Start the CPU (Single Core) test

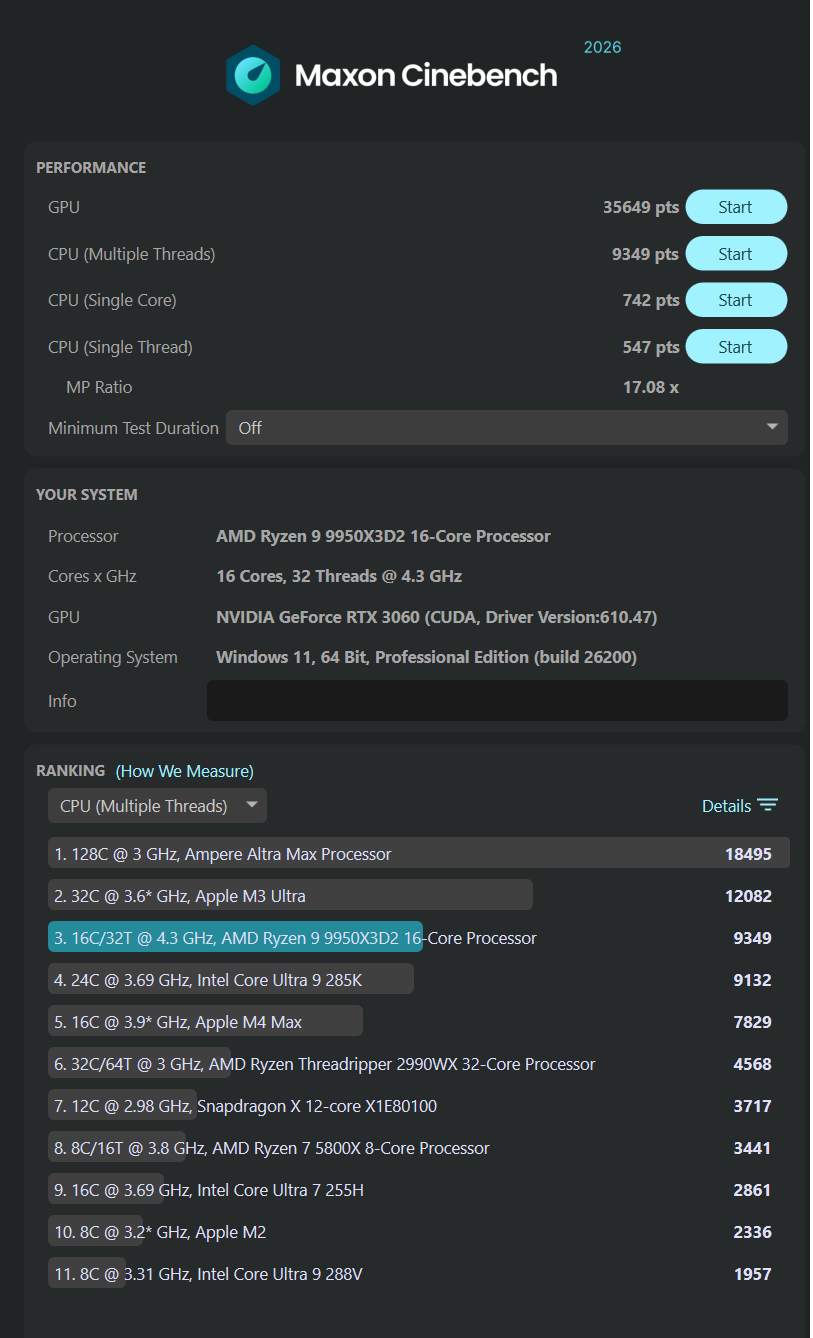pyautogui.click(x=735, y=300)
